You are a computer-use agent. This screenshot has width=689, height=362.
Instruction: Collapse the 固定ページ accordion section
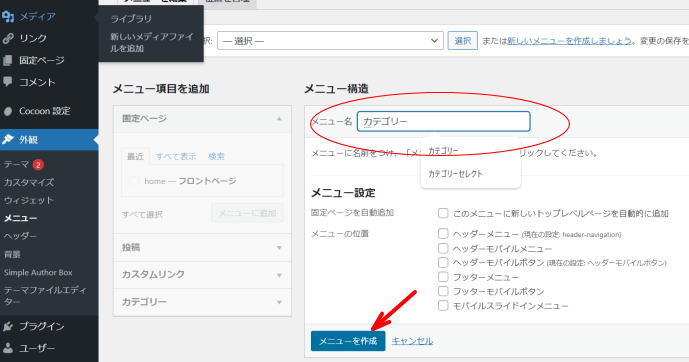point(202,119)
